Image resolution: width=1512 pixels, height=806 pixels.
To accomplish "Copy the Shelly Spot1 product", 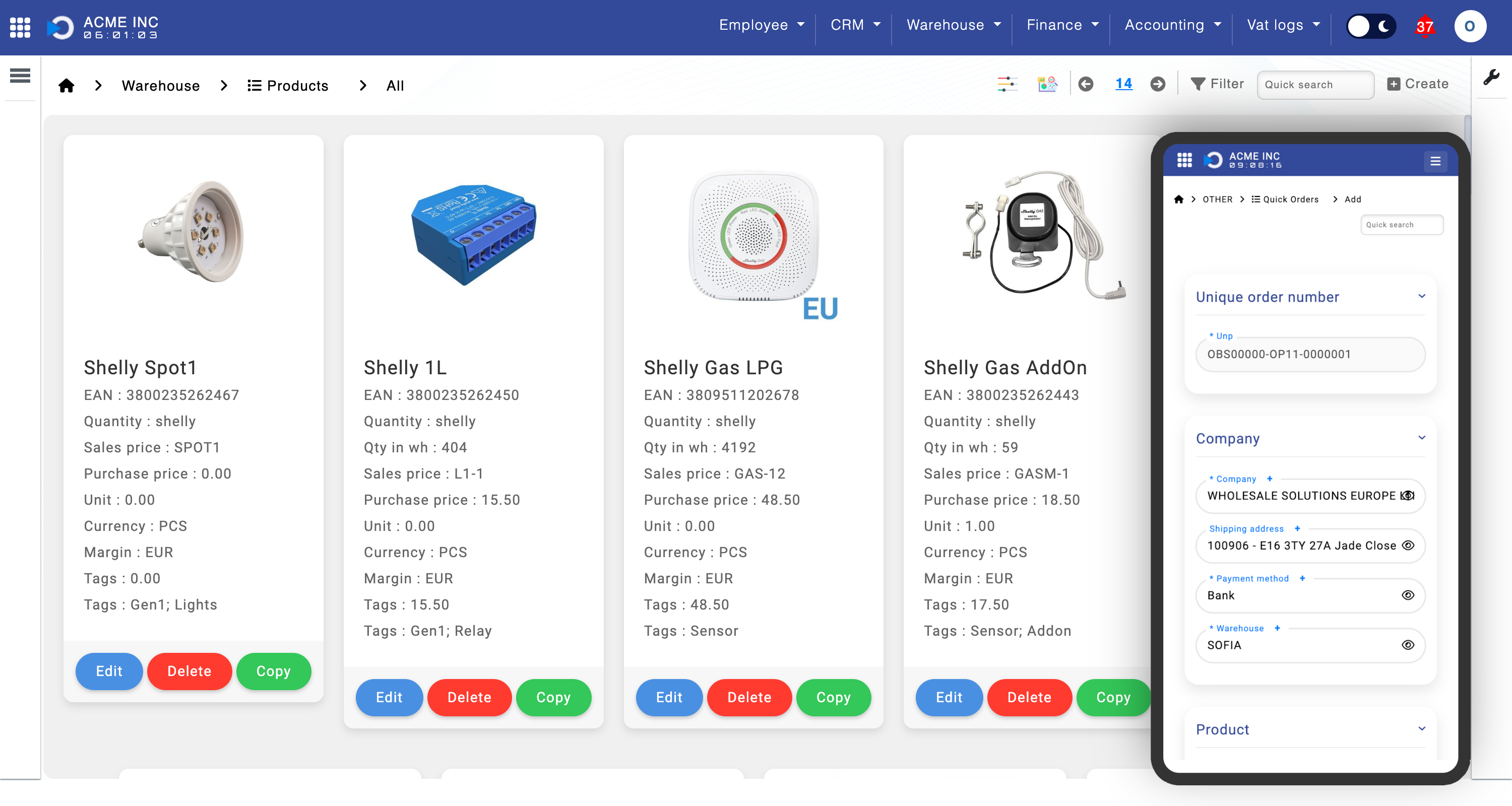I will click(x=273, y=671).
